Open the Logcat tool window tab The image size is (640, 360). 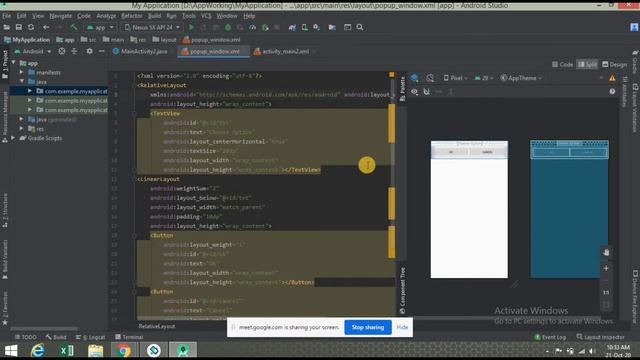[x=90, y=337]
